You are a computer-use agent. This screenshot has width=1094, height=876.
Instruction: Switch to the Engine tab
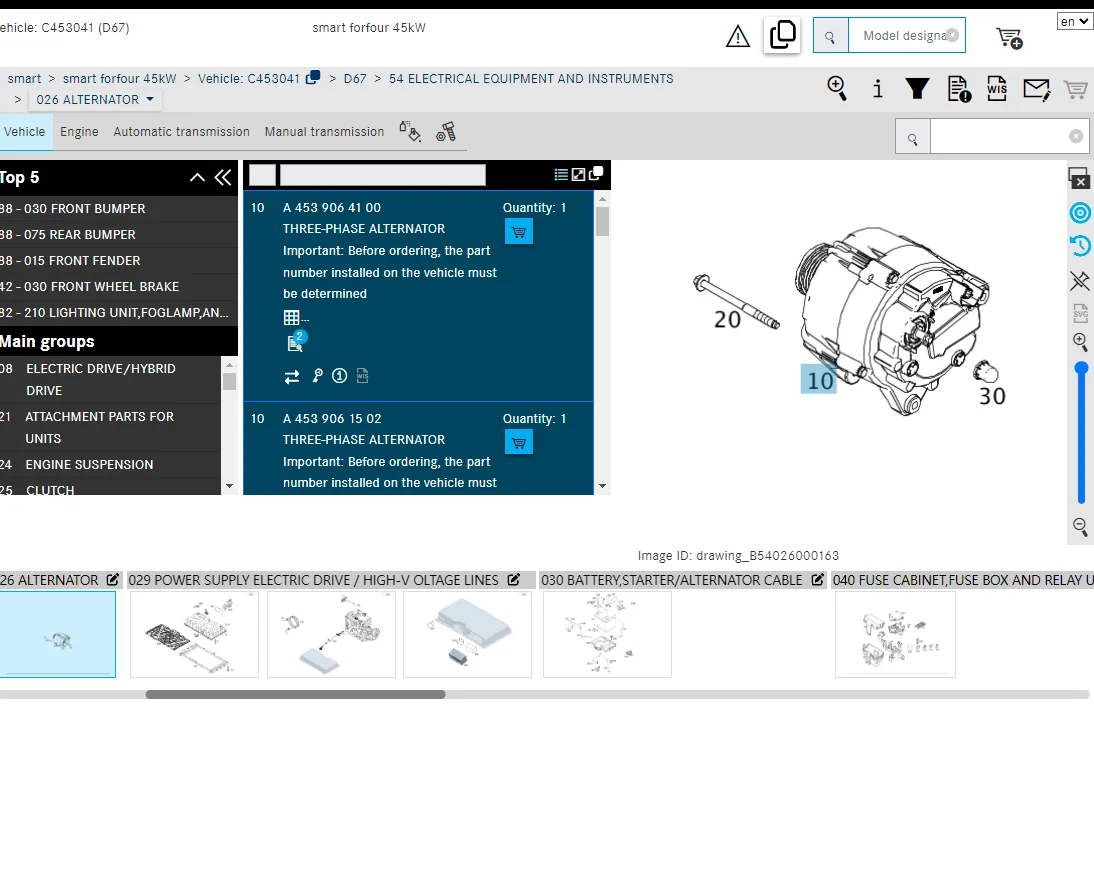pos(79,132)
